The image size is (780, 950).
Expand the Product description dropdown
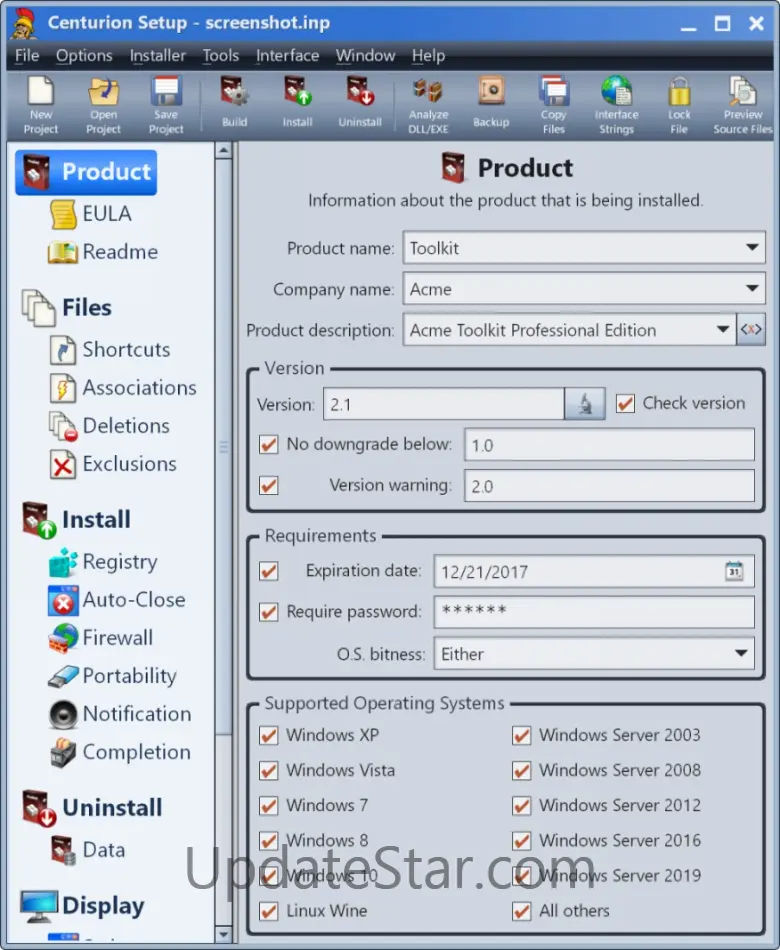[722, 330]
